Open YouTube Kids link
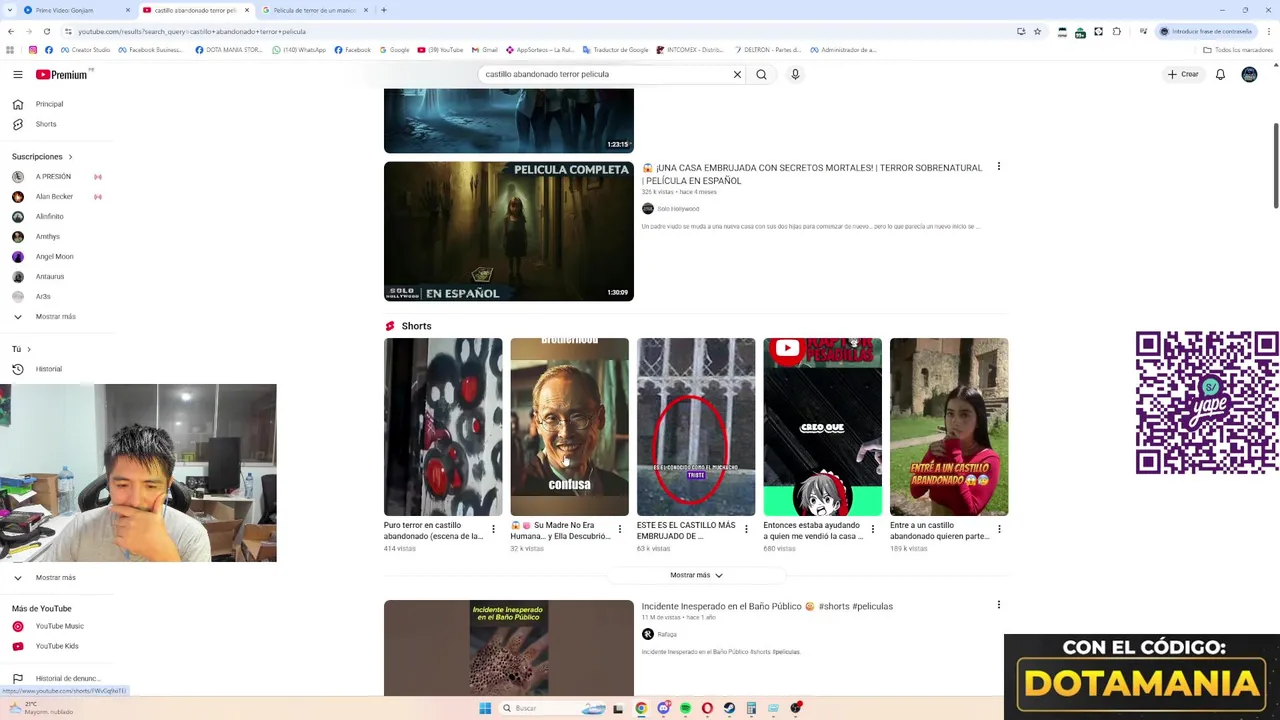 pos(57,646)
